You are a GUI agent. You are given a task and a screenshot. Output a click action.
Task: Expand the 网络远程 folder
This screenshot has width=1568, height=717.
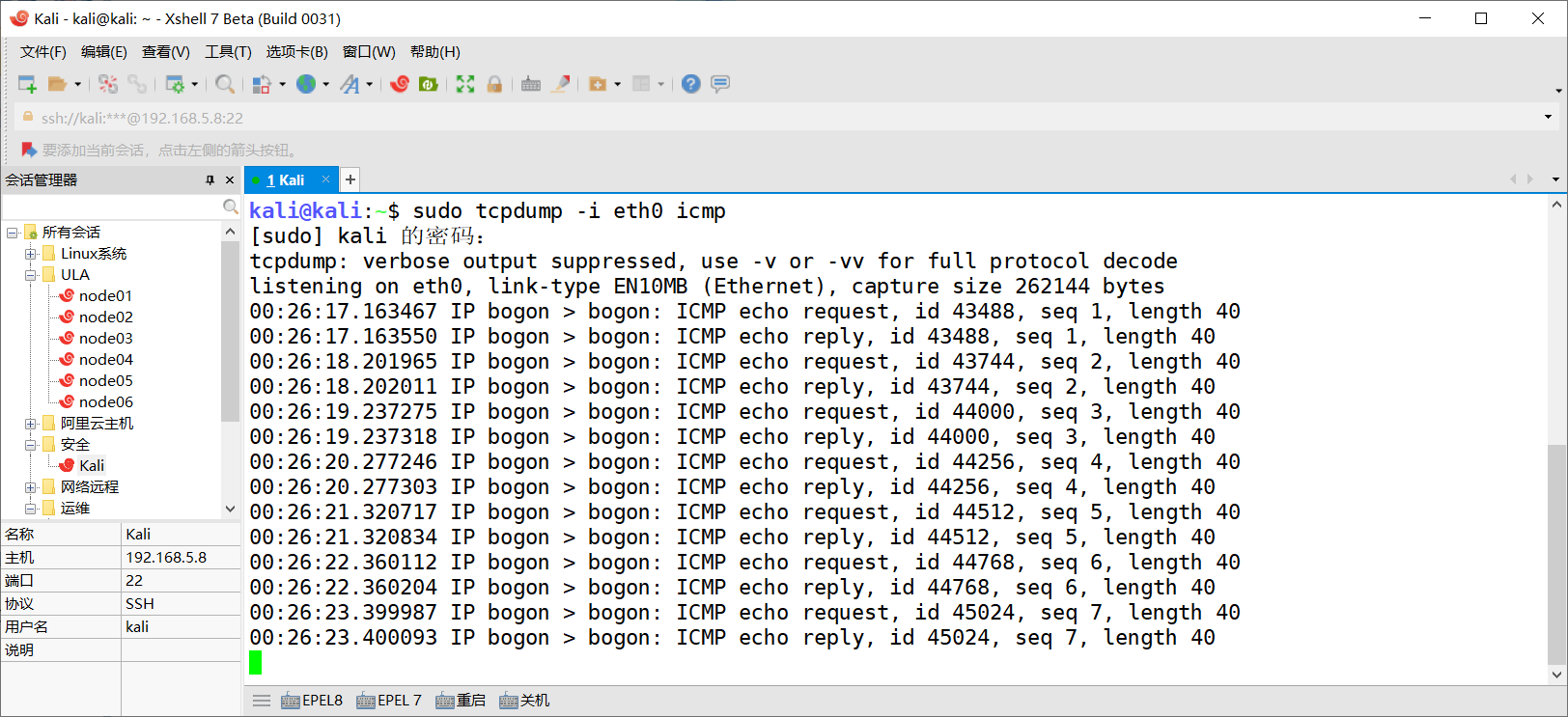click(30, 487)
